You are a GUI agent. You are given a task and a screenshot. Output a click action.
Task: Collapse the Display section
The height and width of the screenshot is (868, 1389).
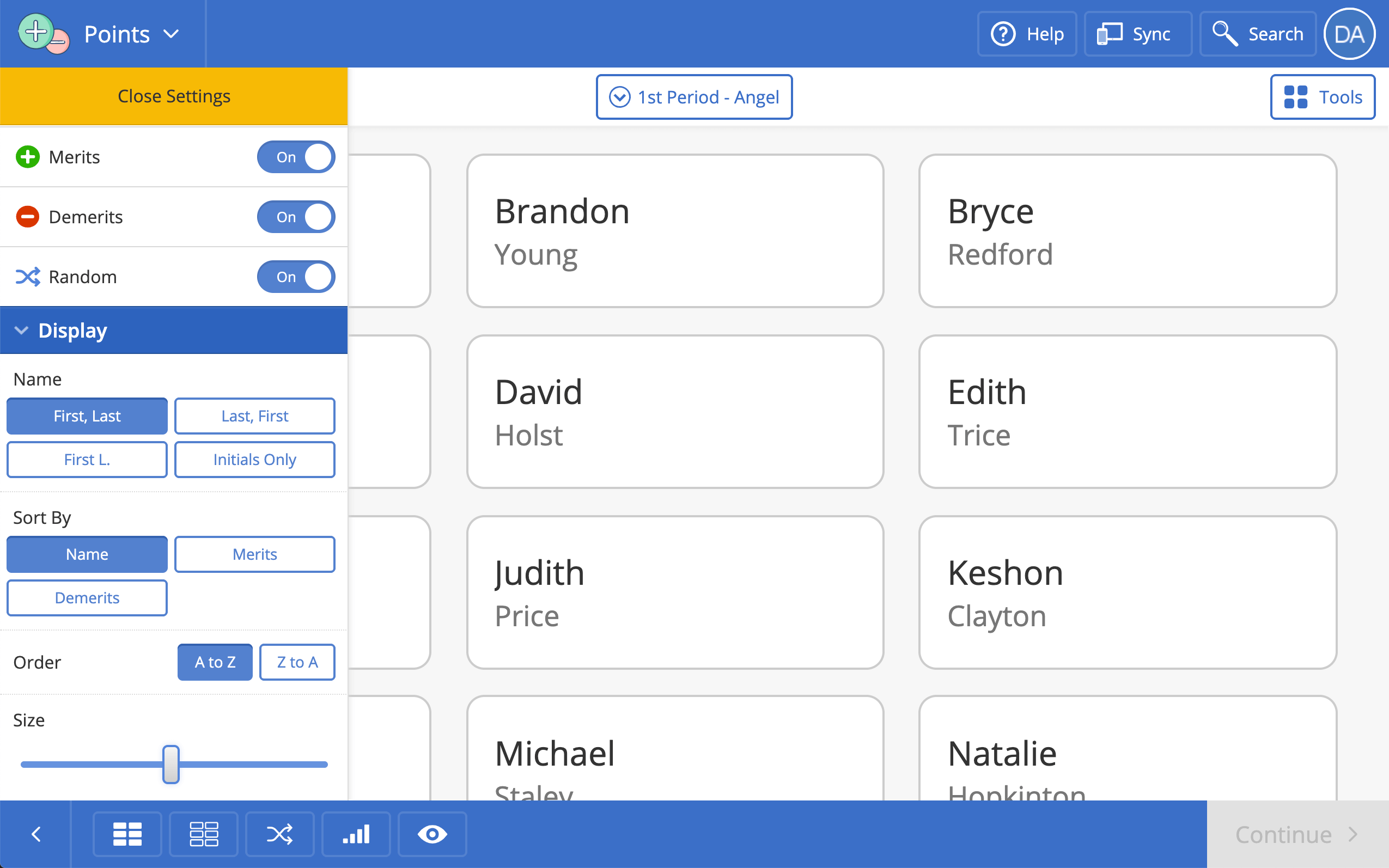point(173,330)
